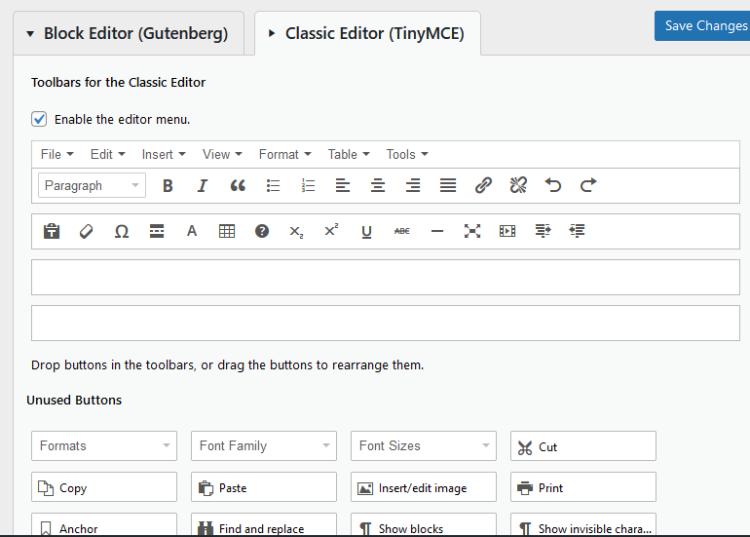Screen dimensions: 750x537
Task: Click the Justify icon
Action: 448,186
